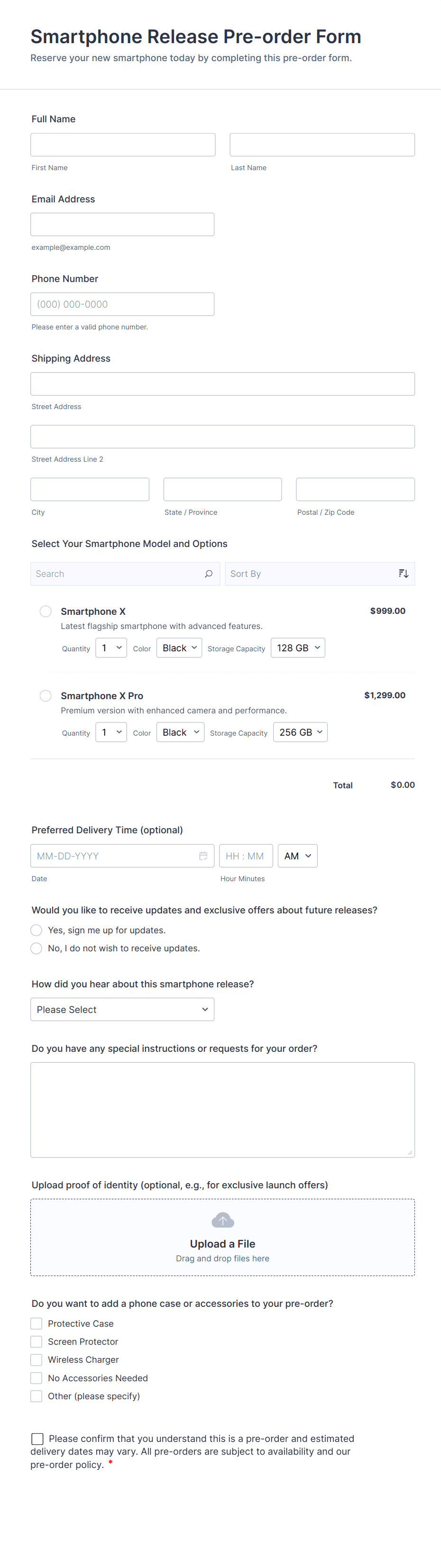Click the cloud upload icon
The image size is (441, 1568).
point(222,1221)
